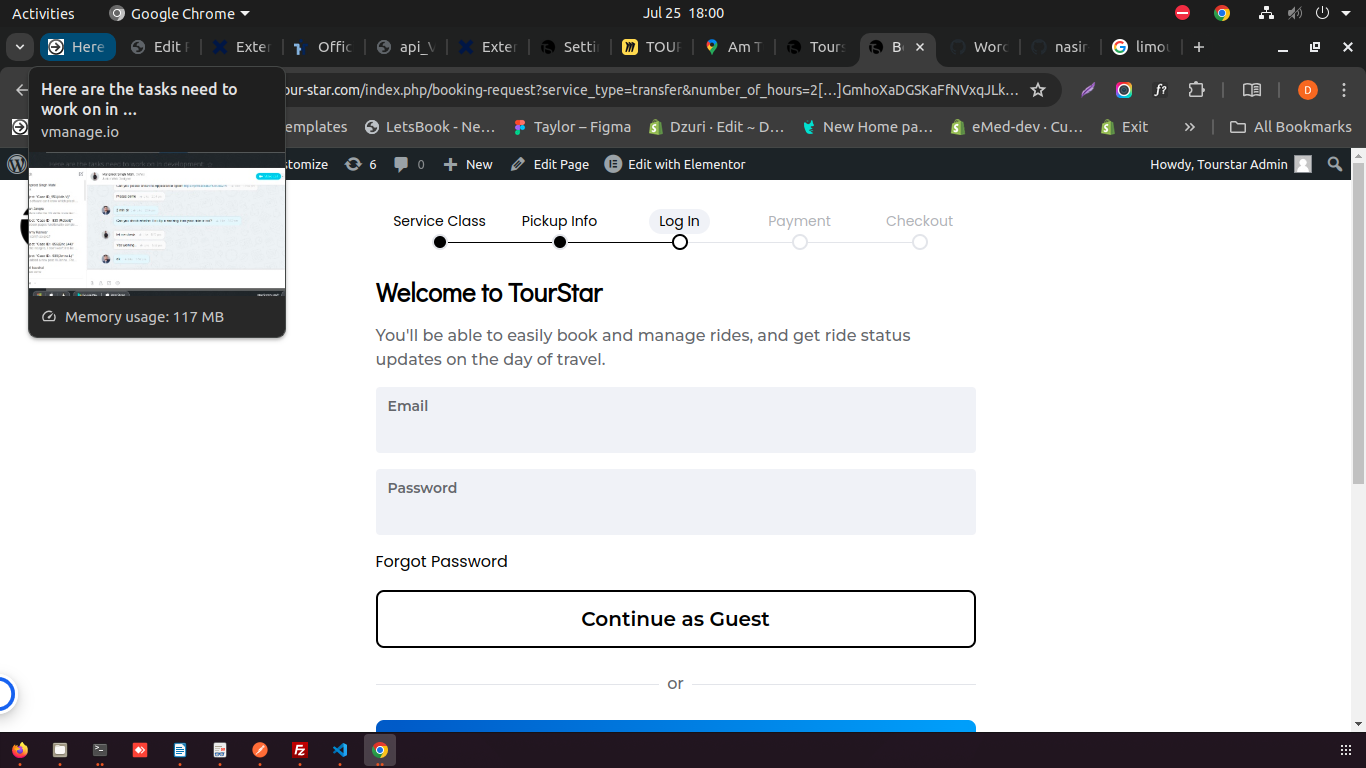This screenshot has width=1366, height=768.
Task: Bookmark this page with the star icon
Action: tap(1038, 90)
